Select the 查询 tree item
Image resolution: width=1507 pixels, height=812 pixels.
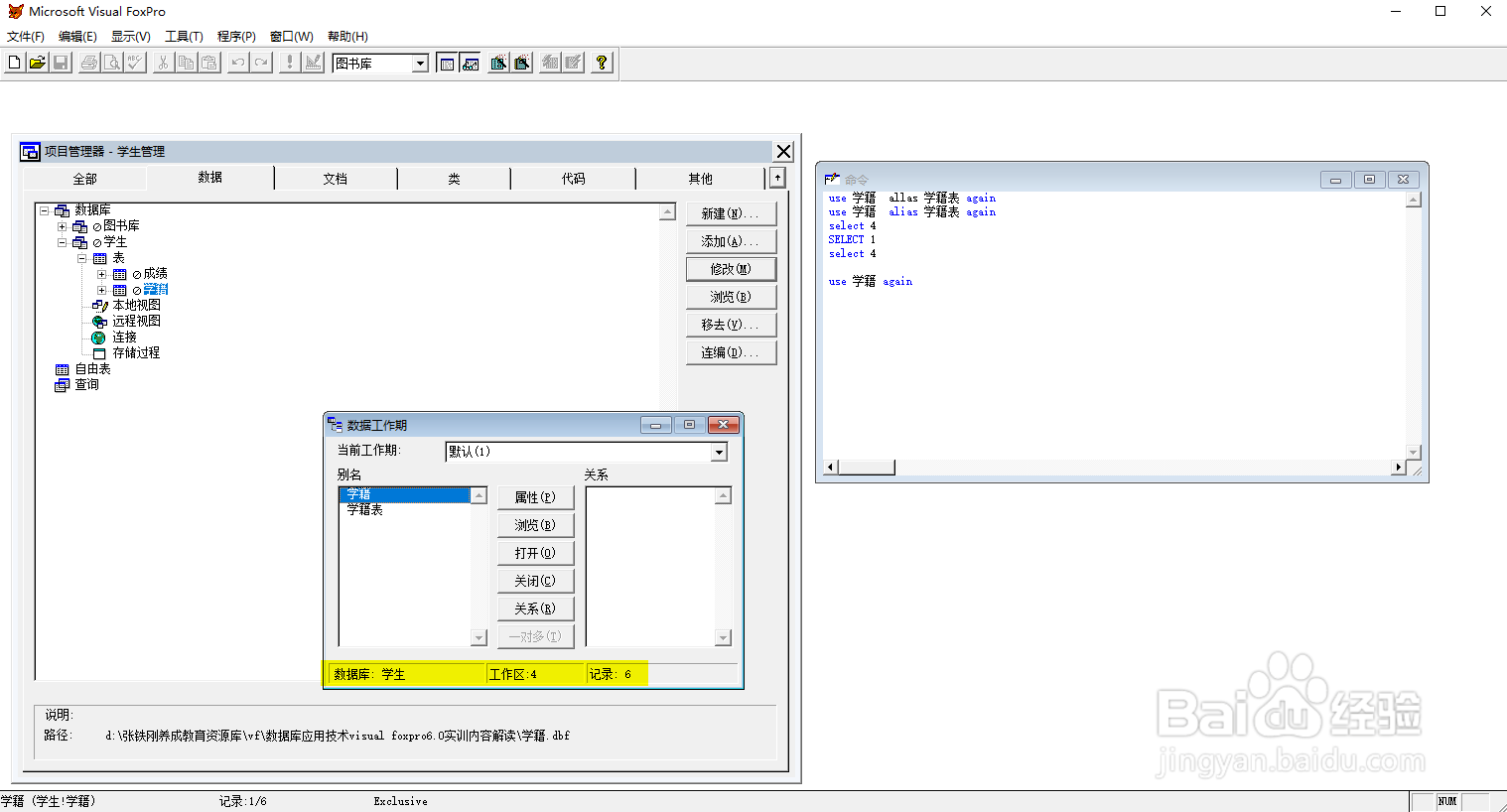86,385
